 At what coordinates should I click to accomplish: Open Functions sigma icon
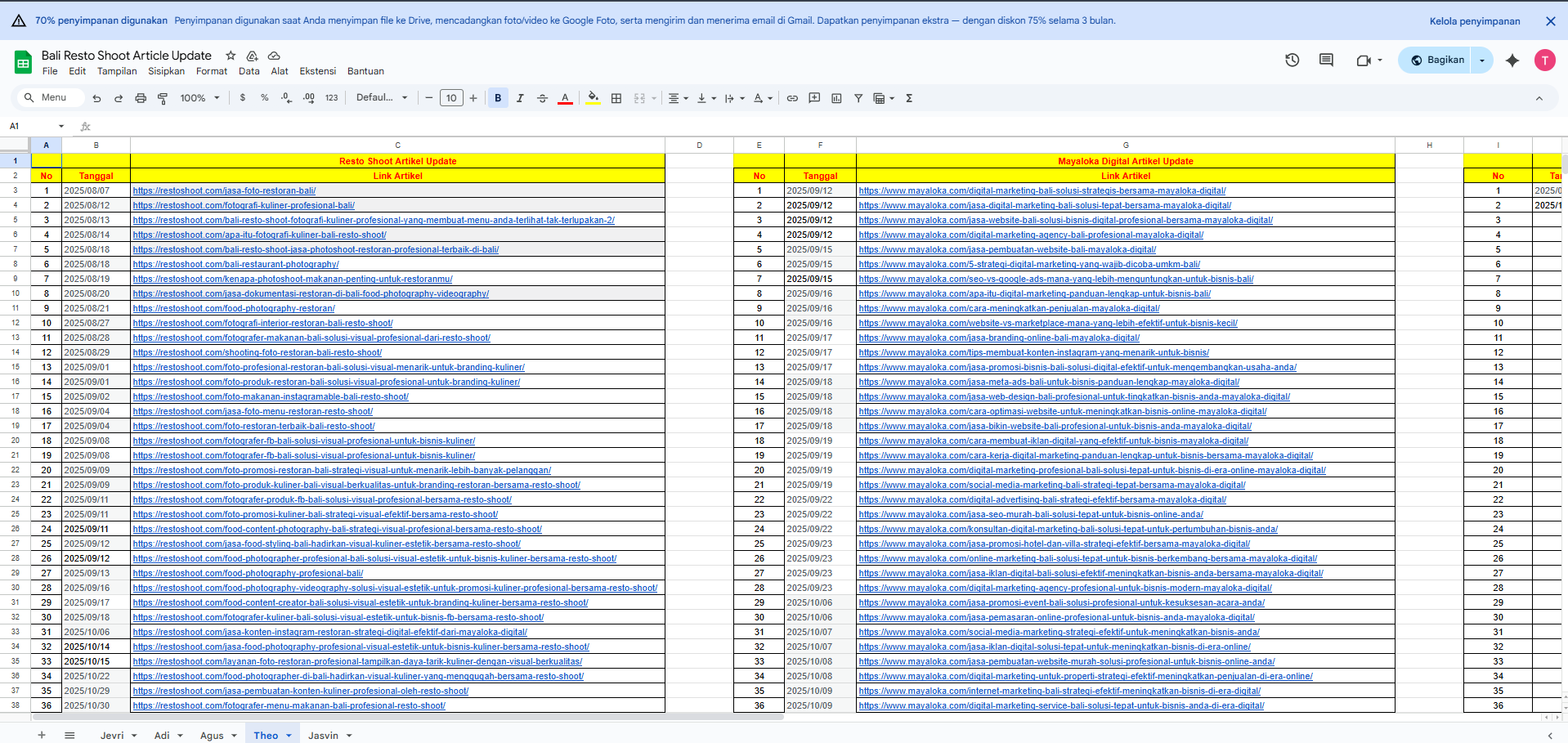909,98
